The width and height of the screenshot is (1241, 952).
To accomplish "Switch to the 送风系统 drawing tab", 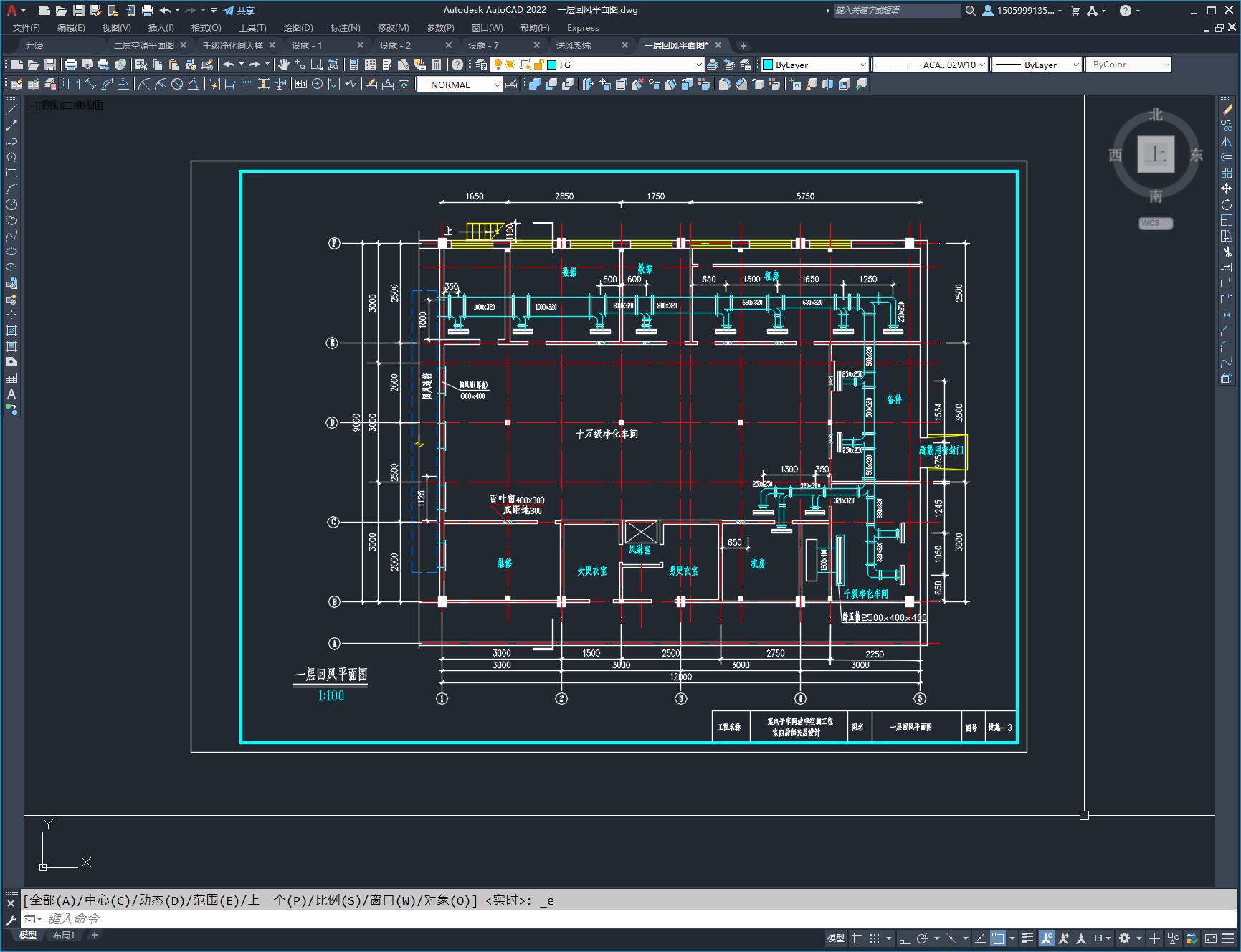I will (x=574, y=45).
